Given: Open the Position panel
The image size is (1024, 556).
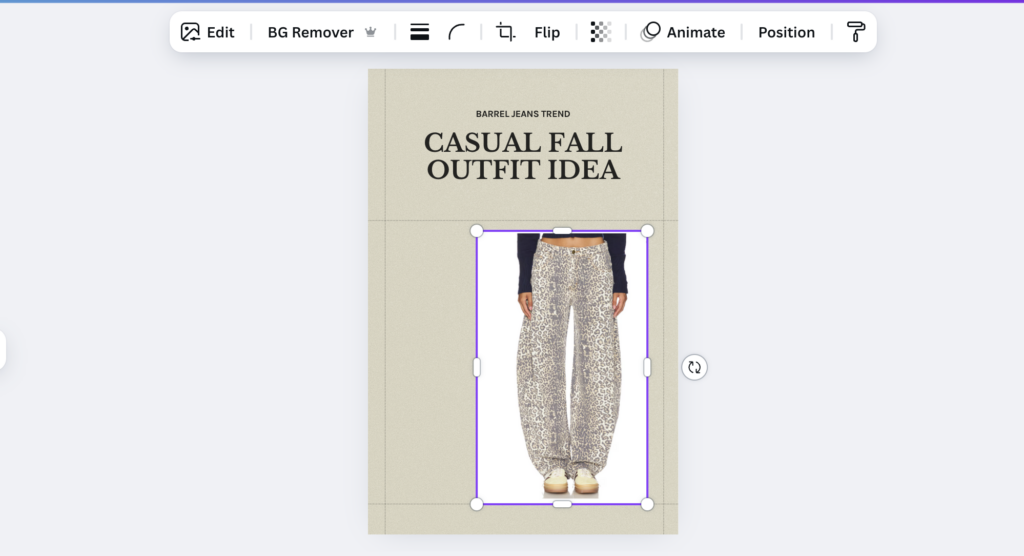Looking at the screenshot, I should pyautogui.click(x=786, y=32).
